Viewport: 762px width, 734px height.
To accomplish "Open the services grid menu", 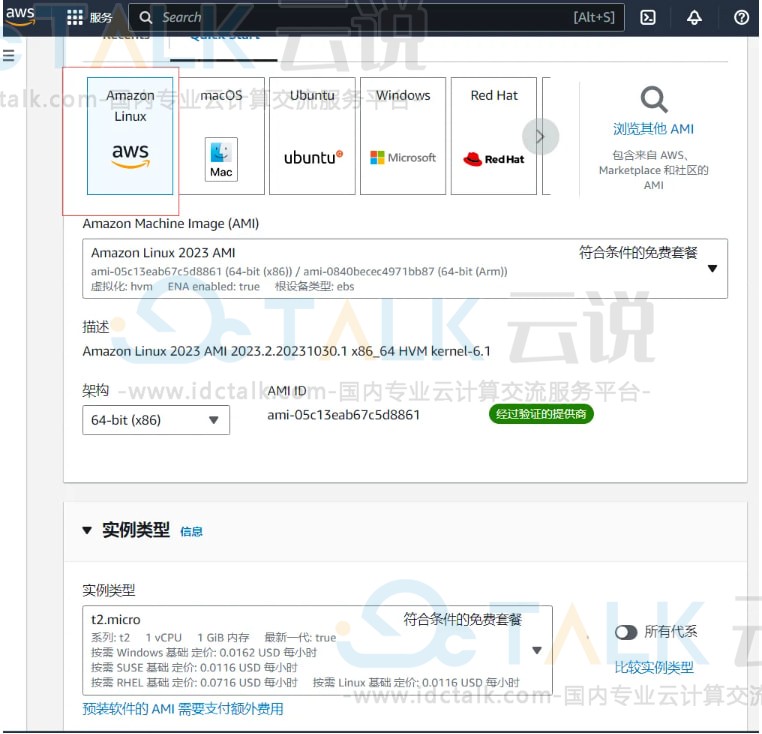I will [x=75, y=17].
